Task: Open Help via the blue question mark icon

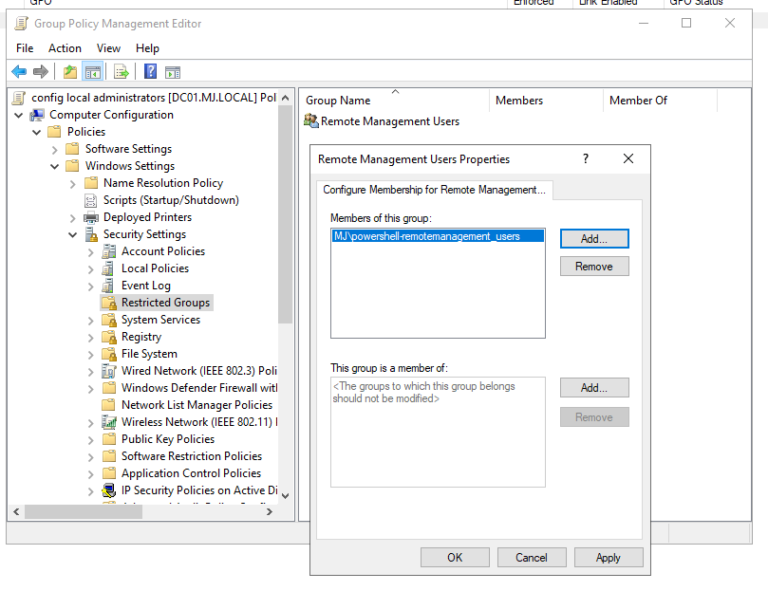Action: 150,72
